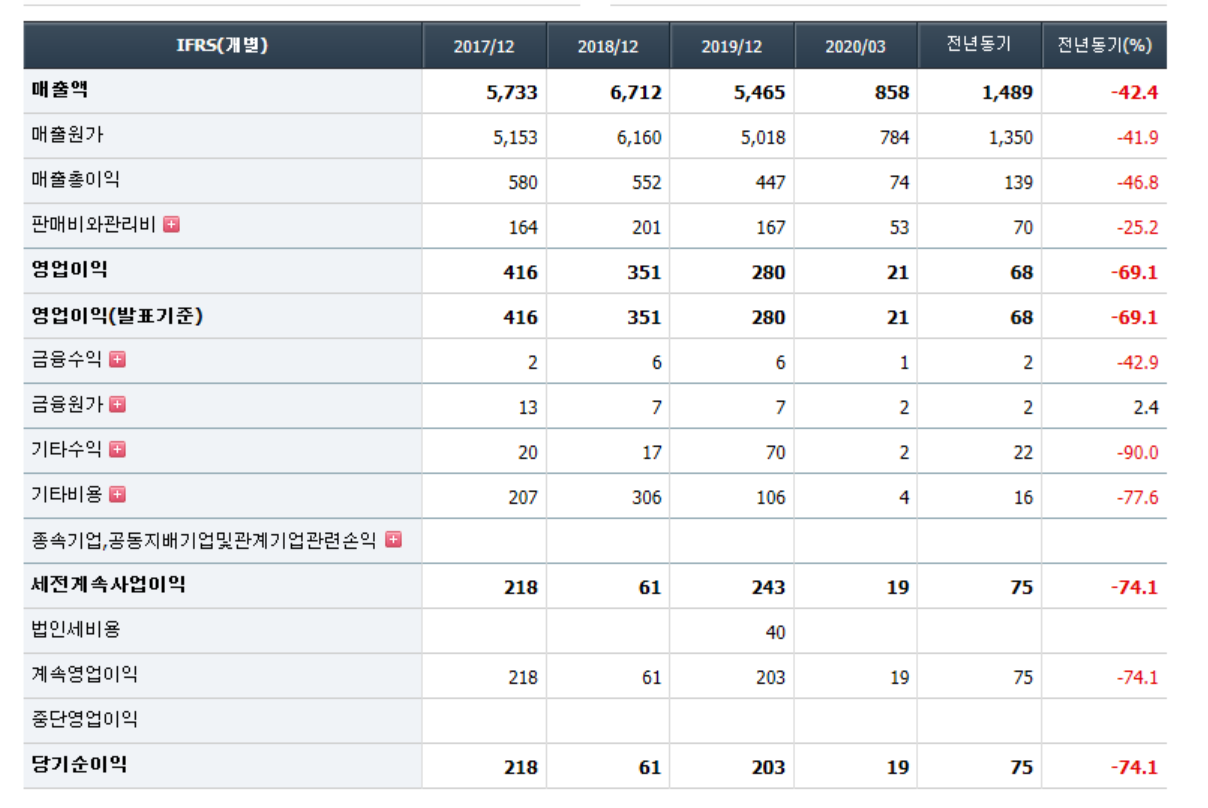This screenshot has width=1208, height=808.
Task: Select the 법인세비용 row label
Action: pos(76,630)
